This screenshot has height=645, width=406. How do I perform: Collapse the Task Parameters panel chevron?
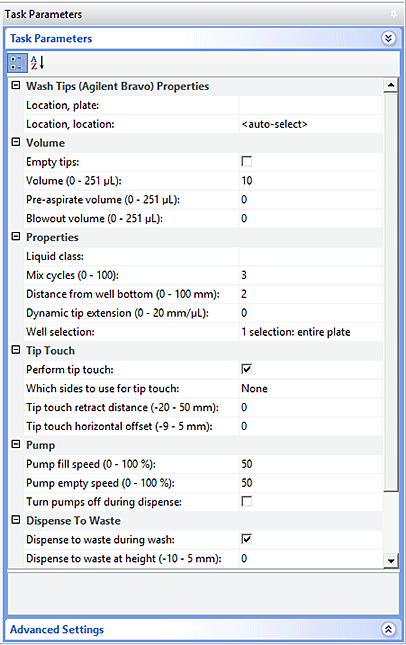[388, 39]
